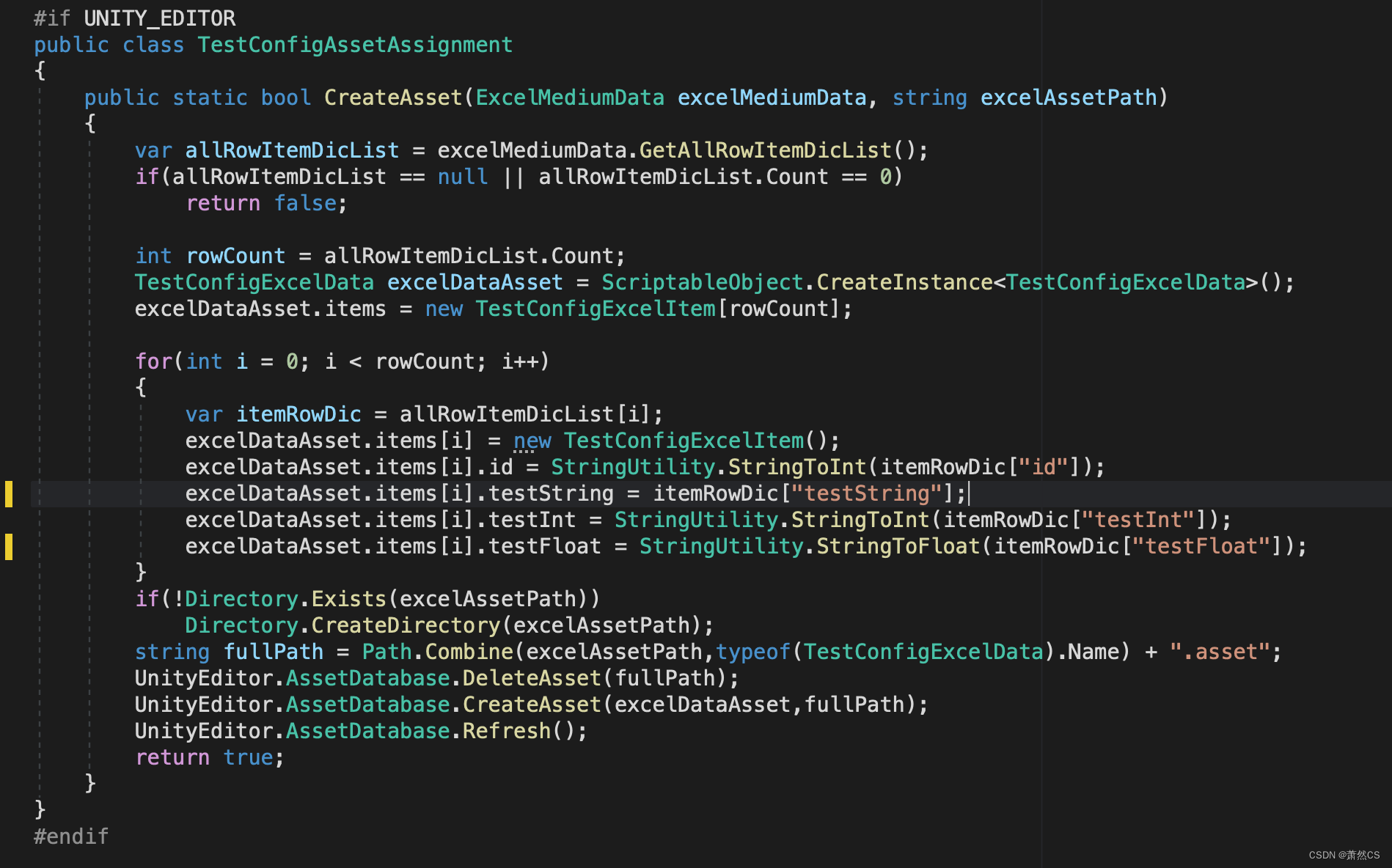The image size is (1392, 868).
Task: Click the class name TestConfigAssetAssignment
Action: [354, 44]
